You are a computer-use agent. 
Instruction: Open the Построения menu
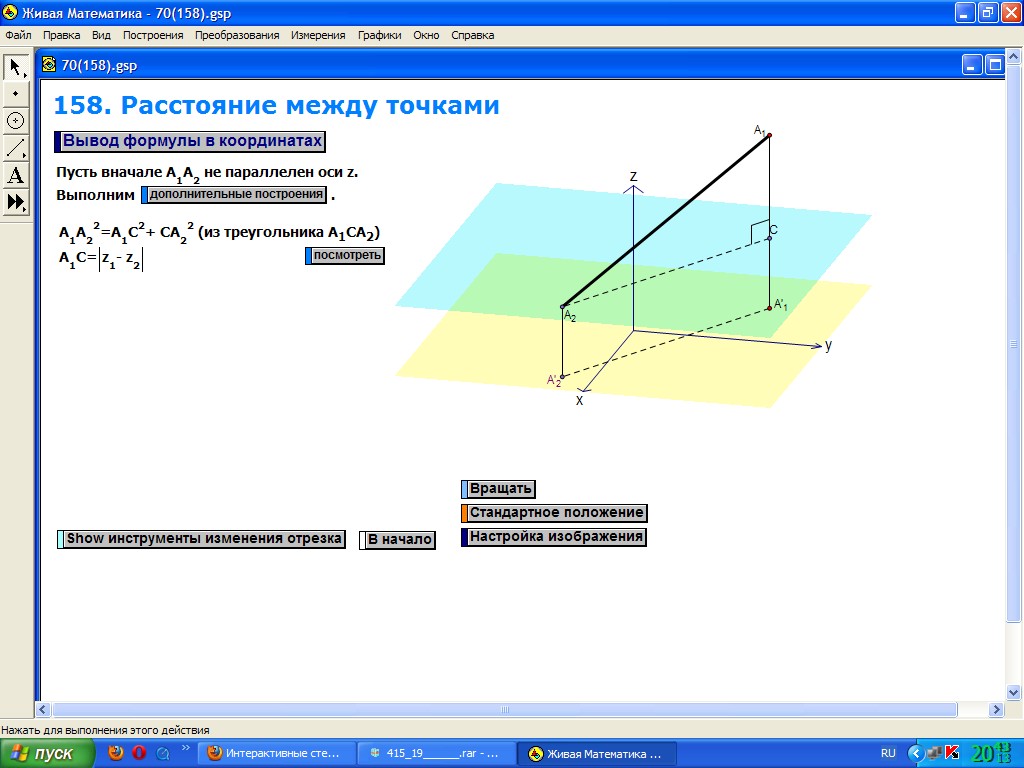(153, 35)
